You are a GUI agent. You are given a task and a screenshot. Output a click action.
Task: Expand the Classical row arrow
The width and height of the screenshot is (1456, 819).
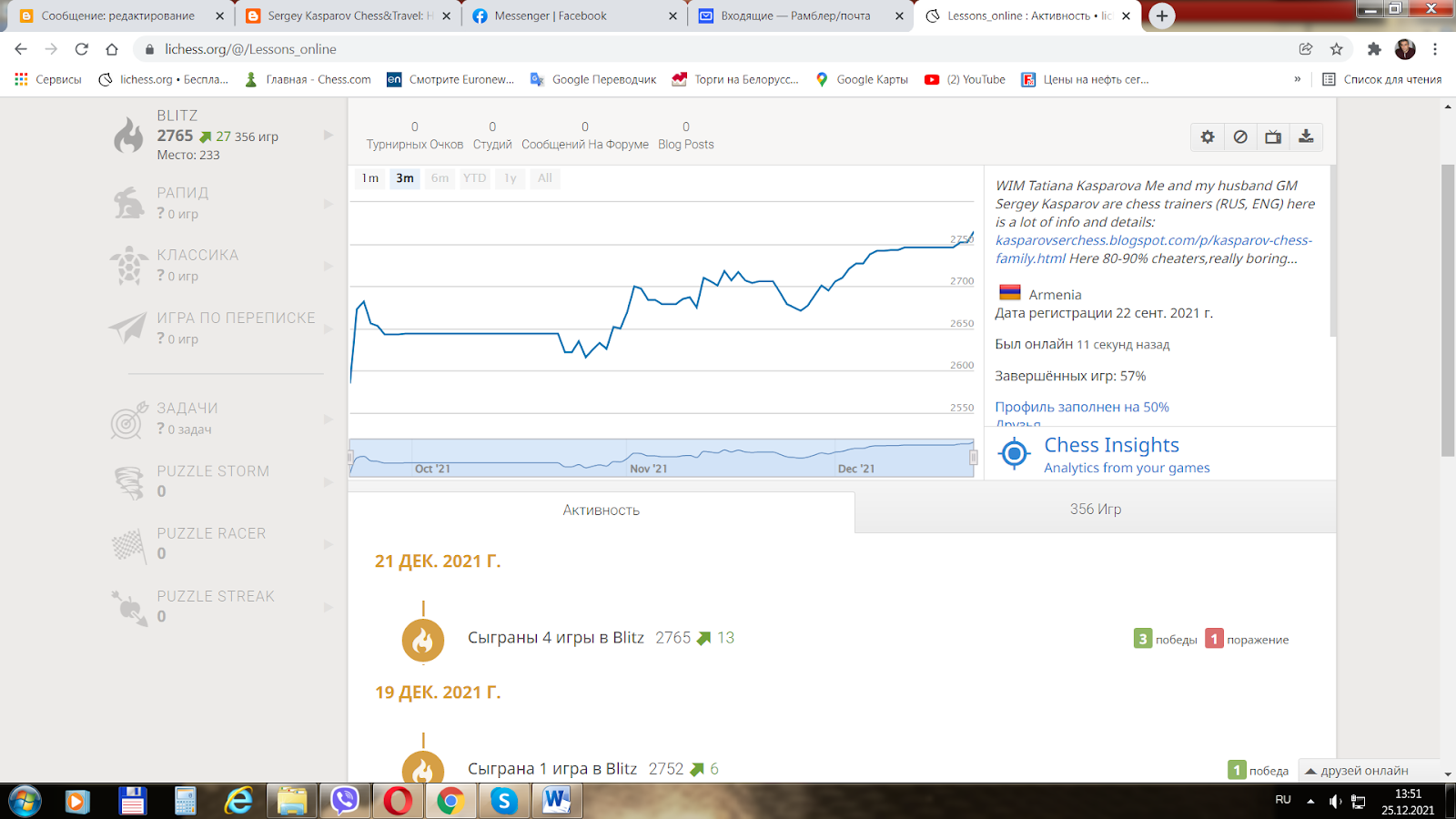(x=329, y=266)
